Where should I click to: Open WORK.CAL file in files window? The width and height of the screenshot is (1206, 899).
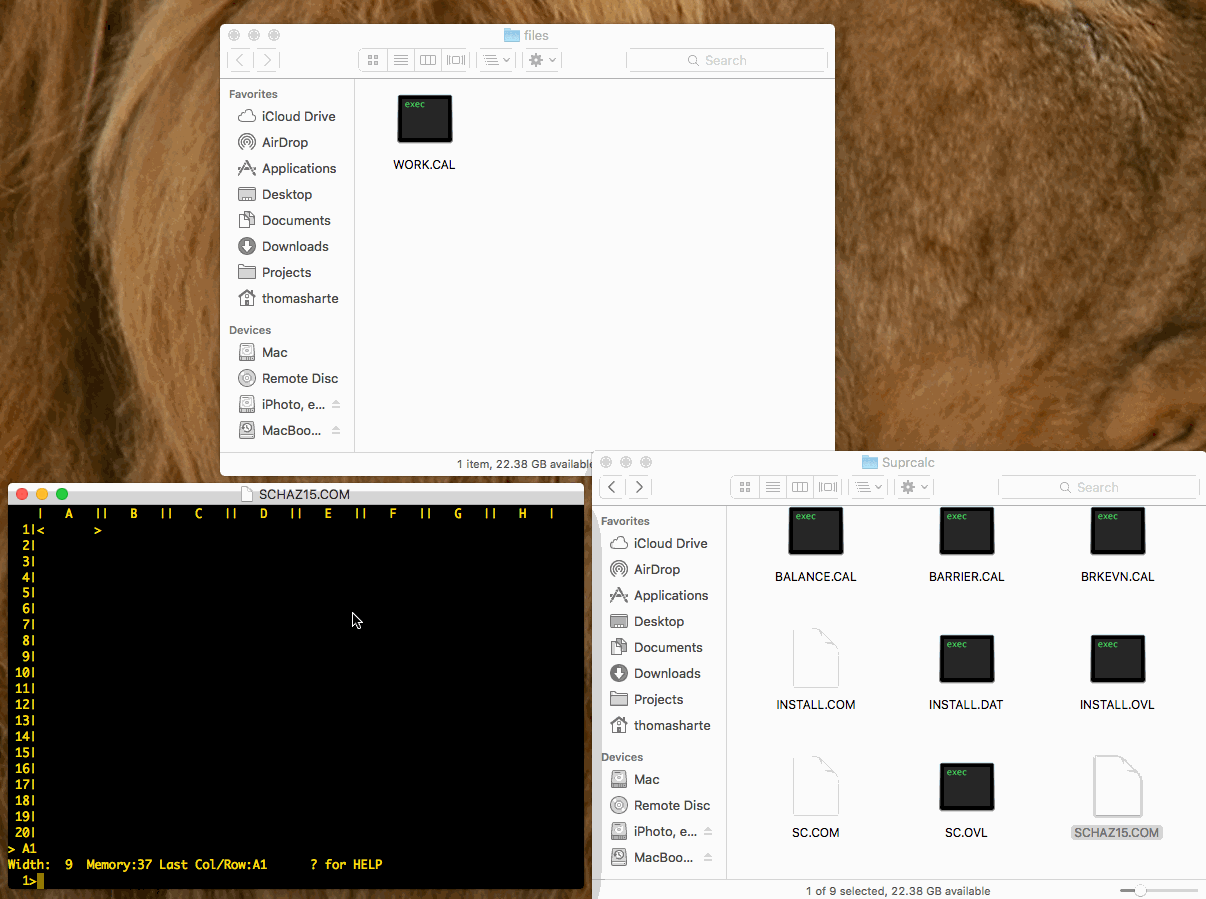(x=425, y=119)
